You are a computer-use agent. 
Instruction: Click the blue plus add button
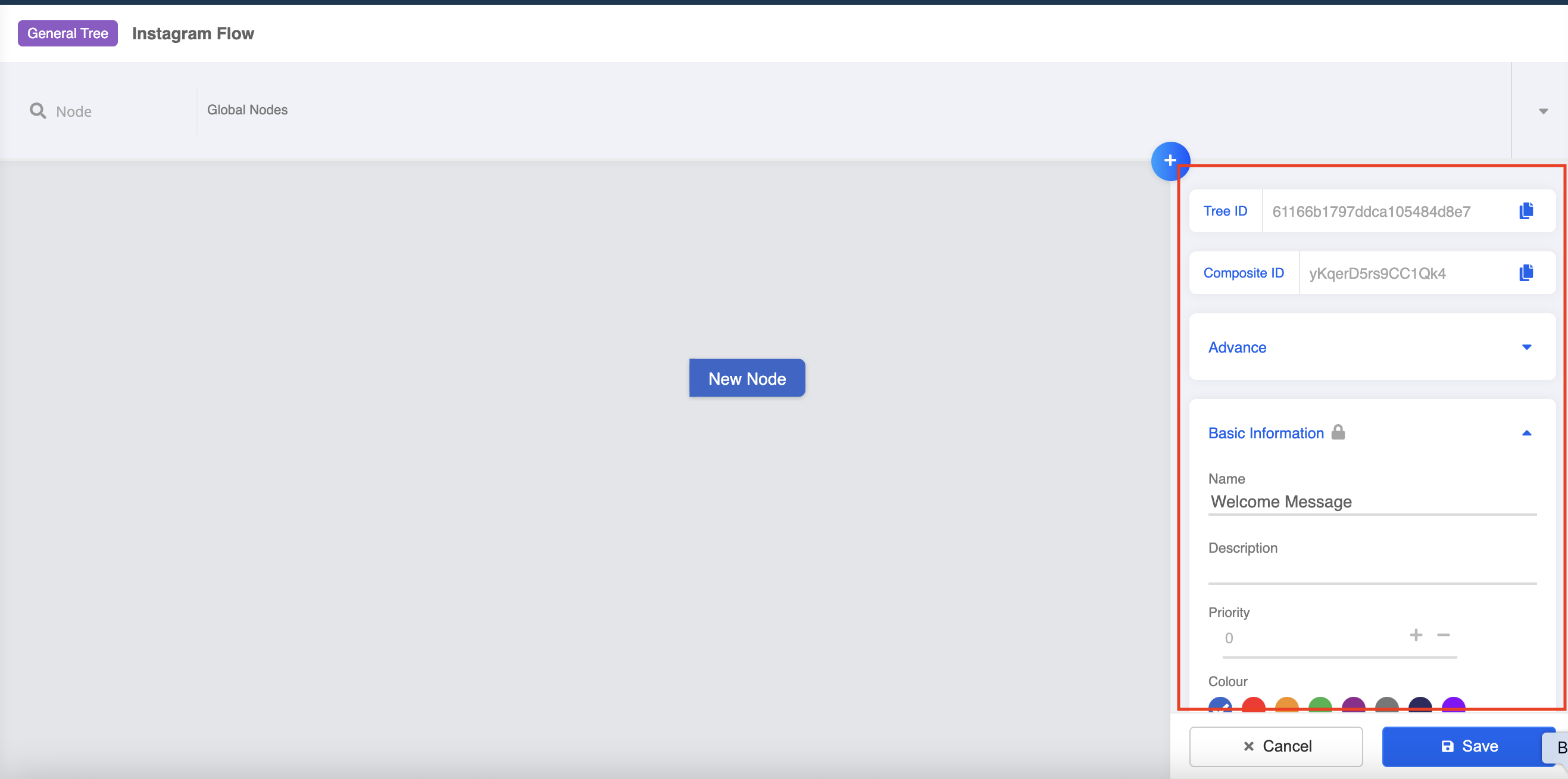point(1170,161)
